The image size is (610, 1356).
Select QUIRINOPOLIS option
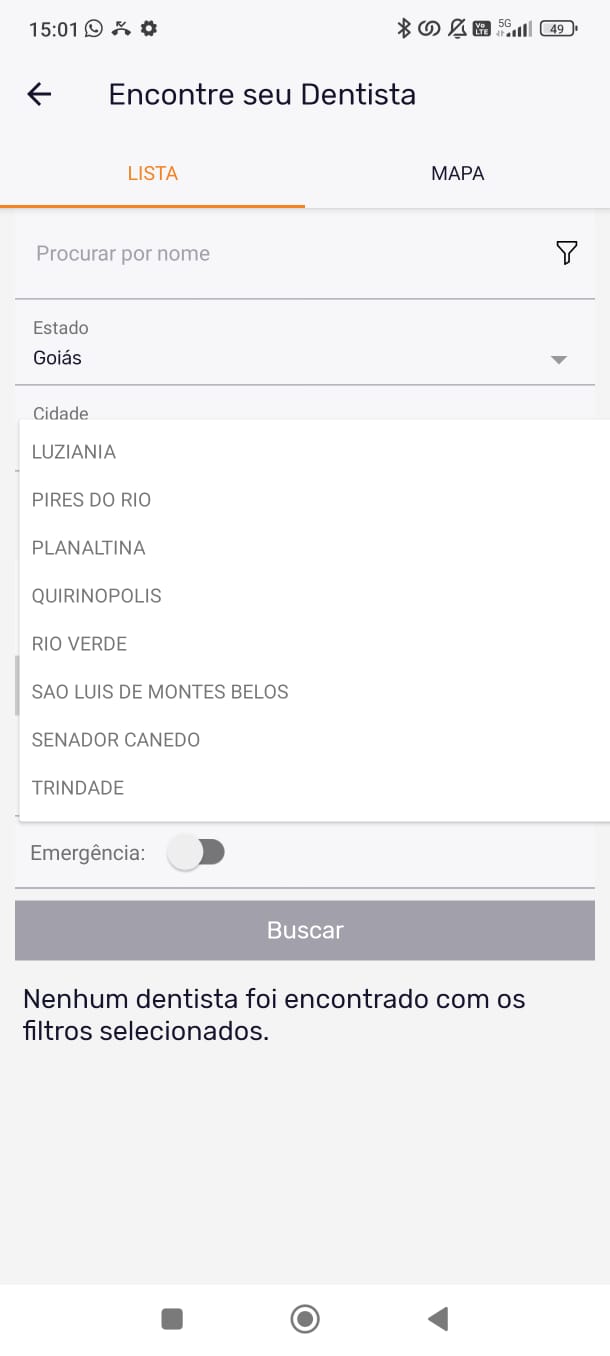(97, 596)
